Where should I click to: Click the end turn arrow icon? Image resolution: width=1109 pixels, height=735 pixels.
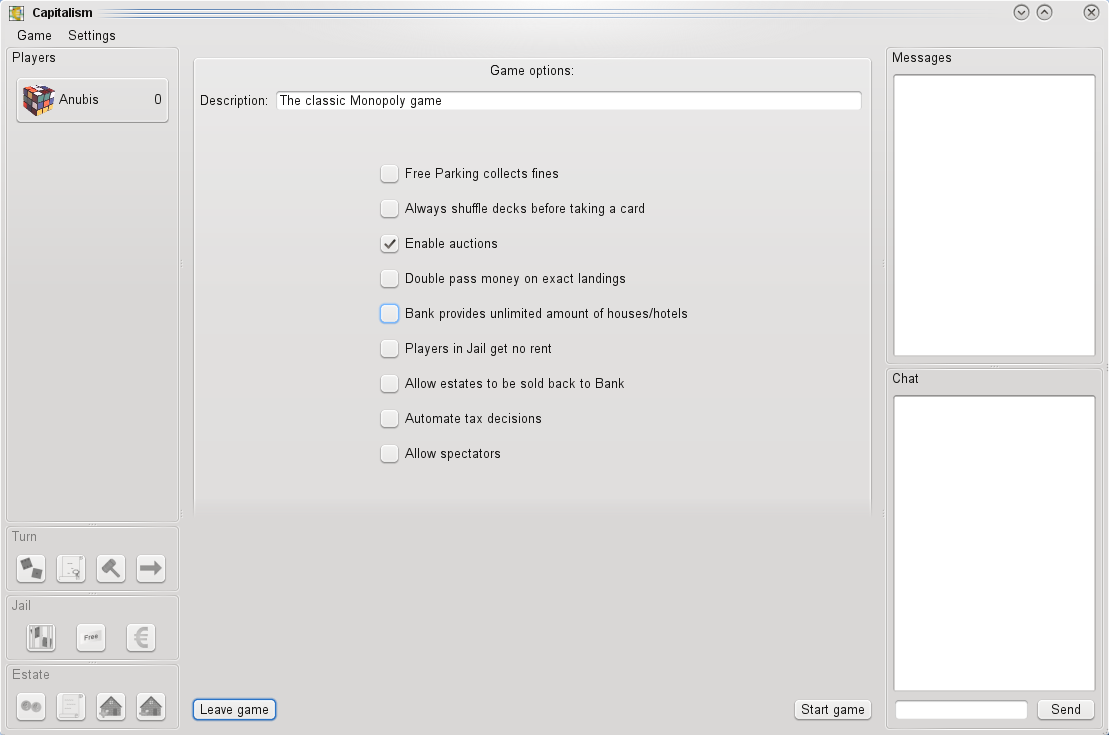151,568
